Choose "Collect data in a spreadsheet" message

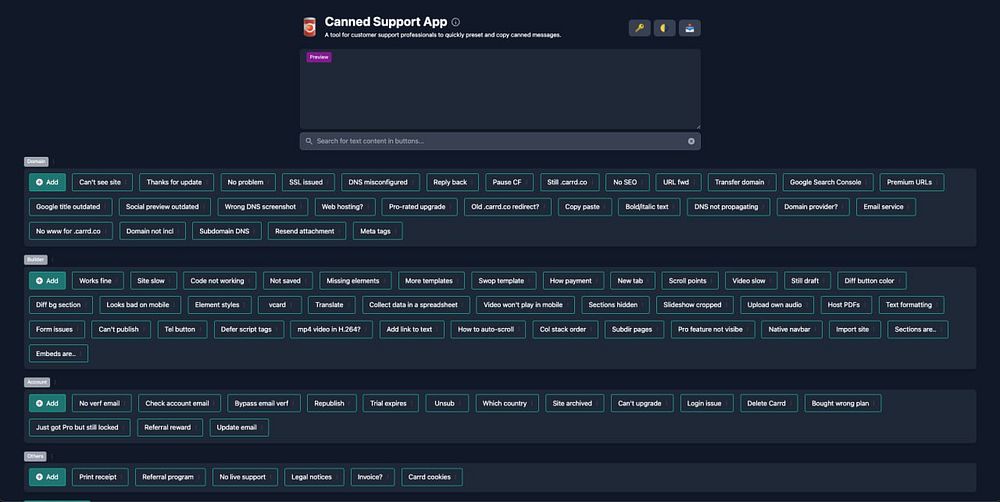click(416, 305)
